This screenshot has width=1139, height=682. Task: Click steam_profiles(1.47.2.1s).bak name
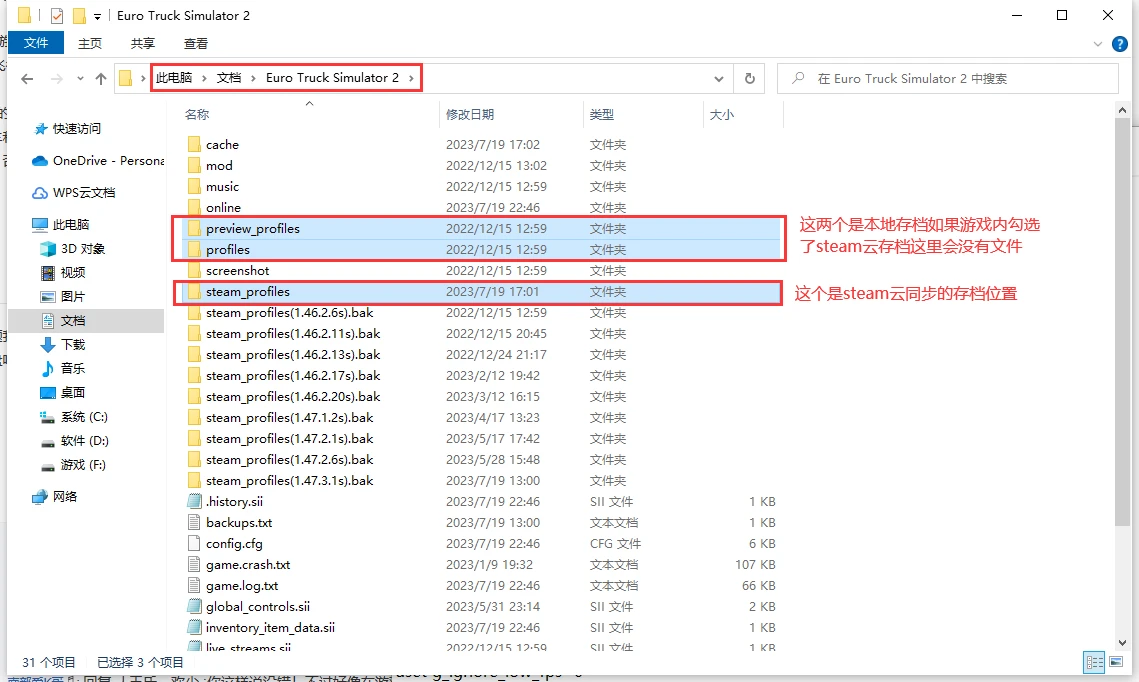tap(289, 439)
